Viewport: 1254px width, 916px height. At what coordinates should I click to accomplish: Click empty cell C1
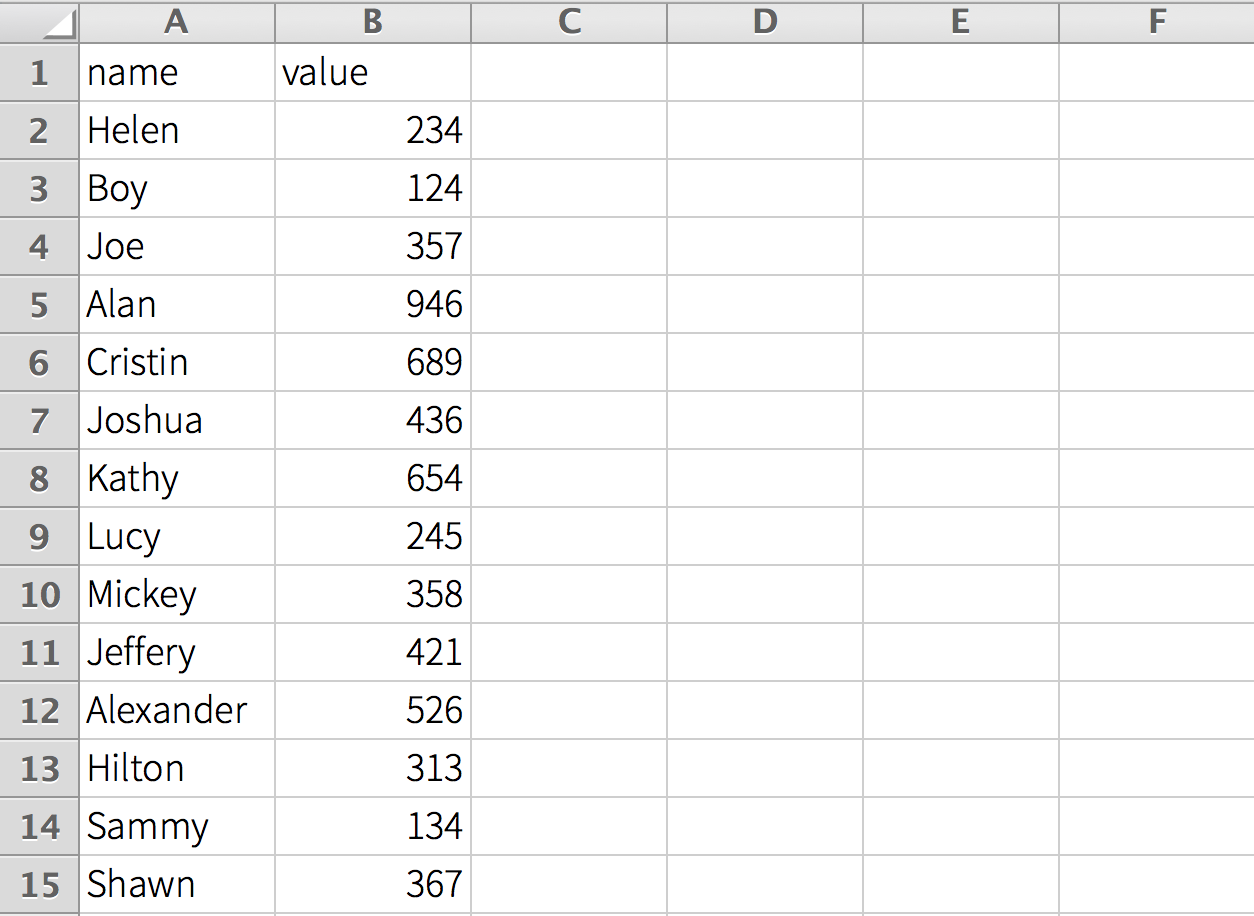click(569, 72)
